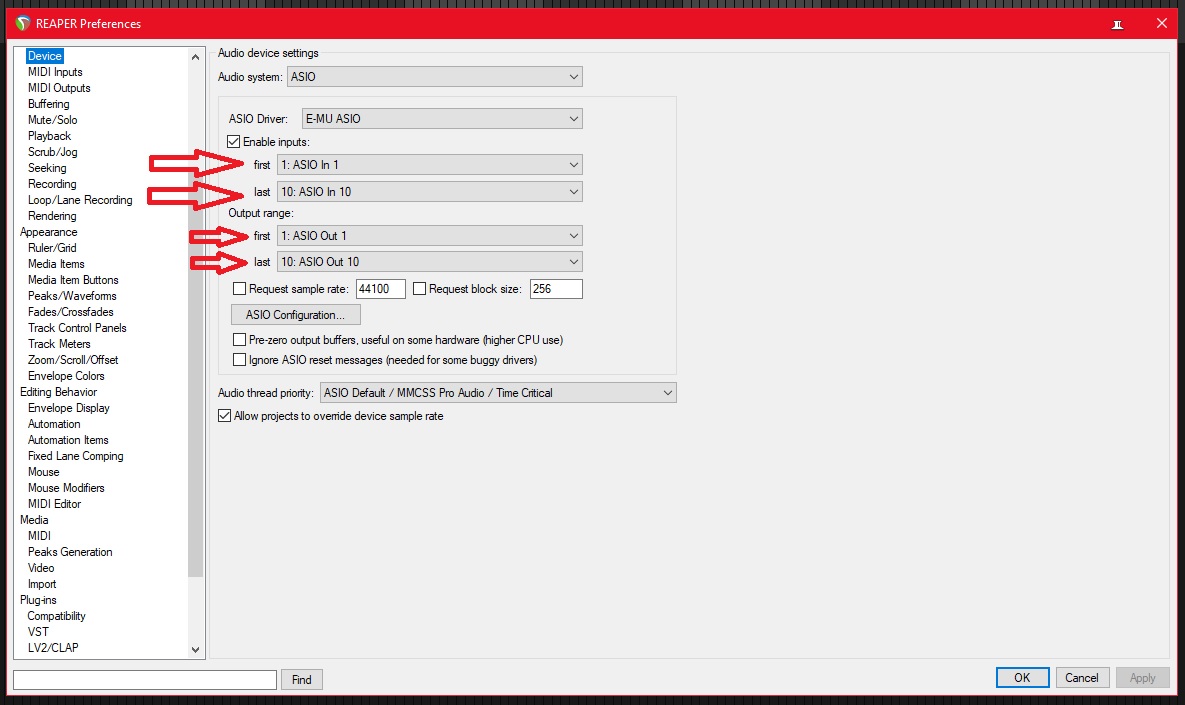Click the category list scroll-up arrow
This screenshot has height=705, width=1185.
pyautogui.click(x=196, y=57)
